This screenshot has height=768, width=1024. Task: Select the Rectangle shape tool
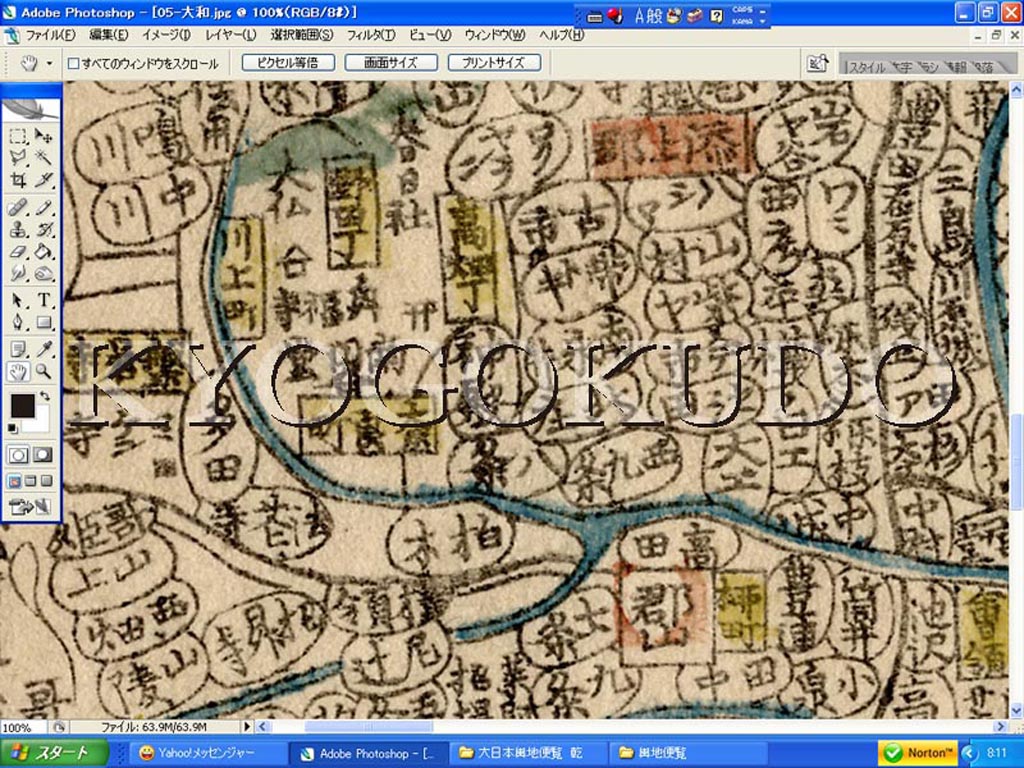click(x=43, y=322)
